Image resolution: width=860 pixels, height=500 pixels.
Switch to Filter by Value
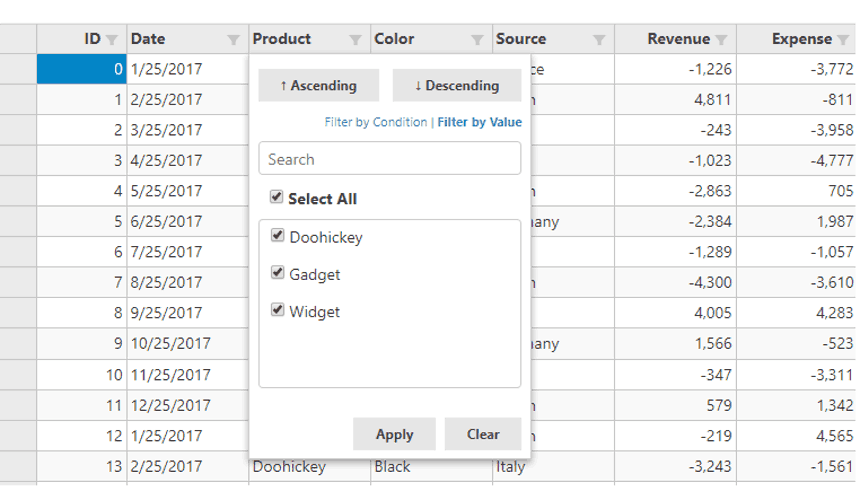479,122
